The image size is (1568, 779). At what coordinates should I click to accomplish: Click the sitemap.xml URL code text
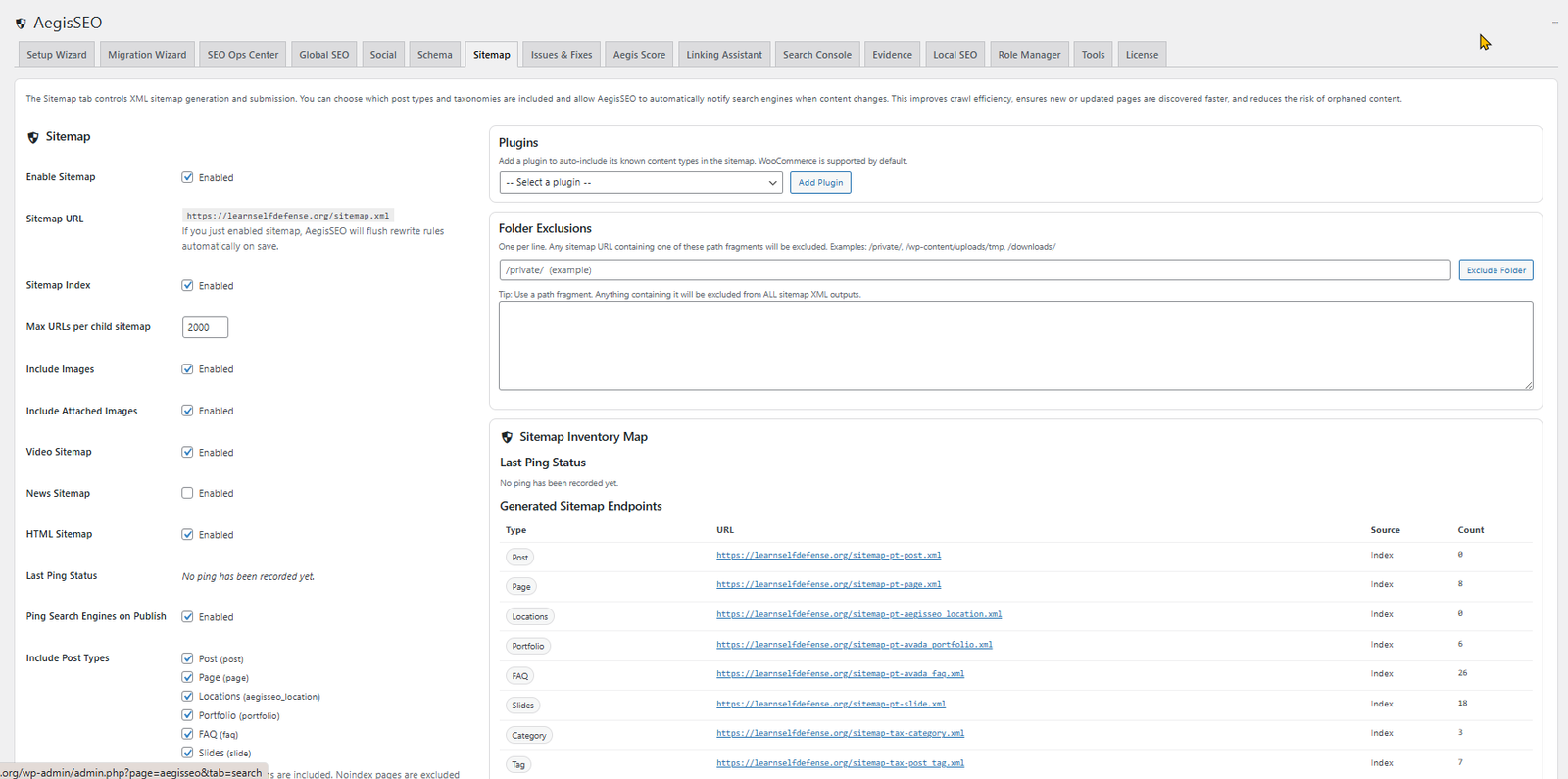pos(288,216)
